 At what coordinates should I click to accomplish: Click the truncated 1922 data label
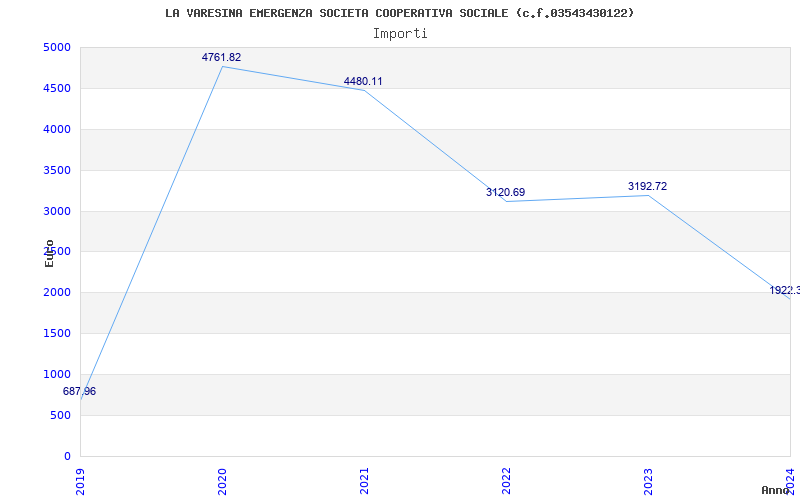point(784,290)
